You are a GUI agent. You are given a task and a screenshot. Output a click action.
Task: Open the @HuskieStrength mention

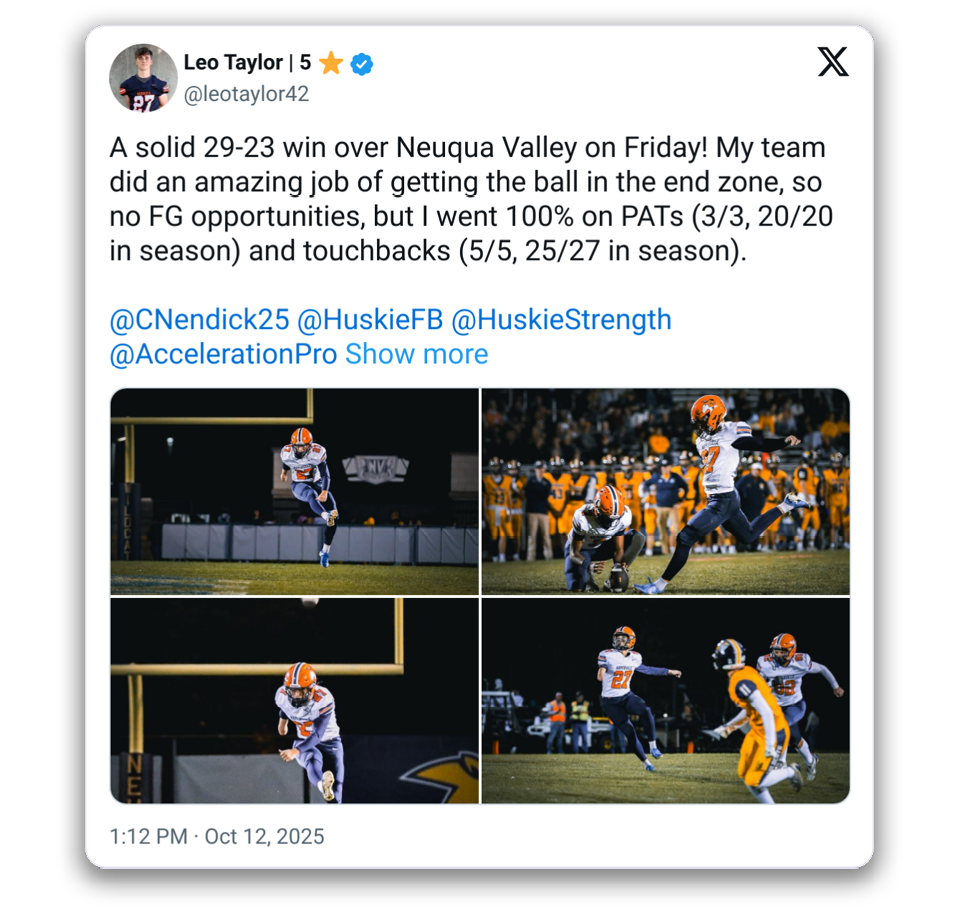(561, 320)
